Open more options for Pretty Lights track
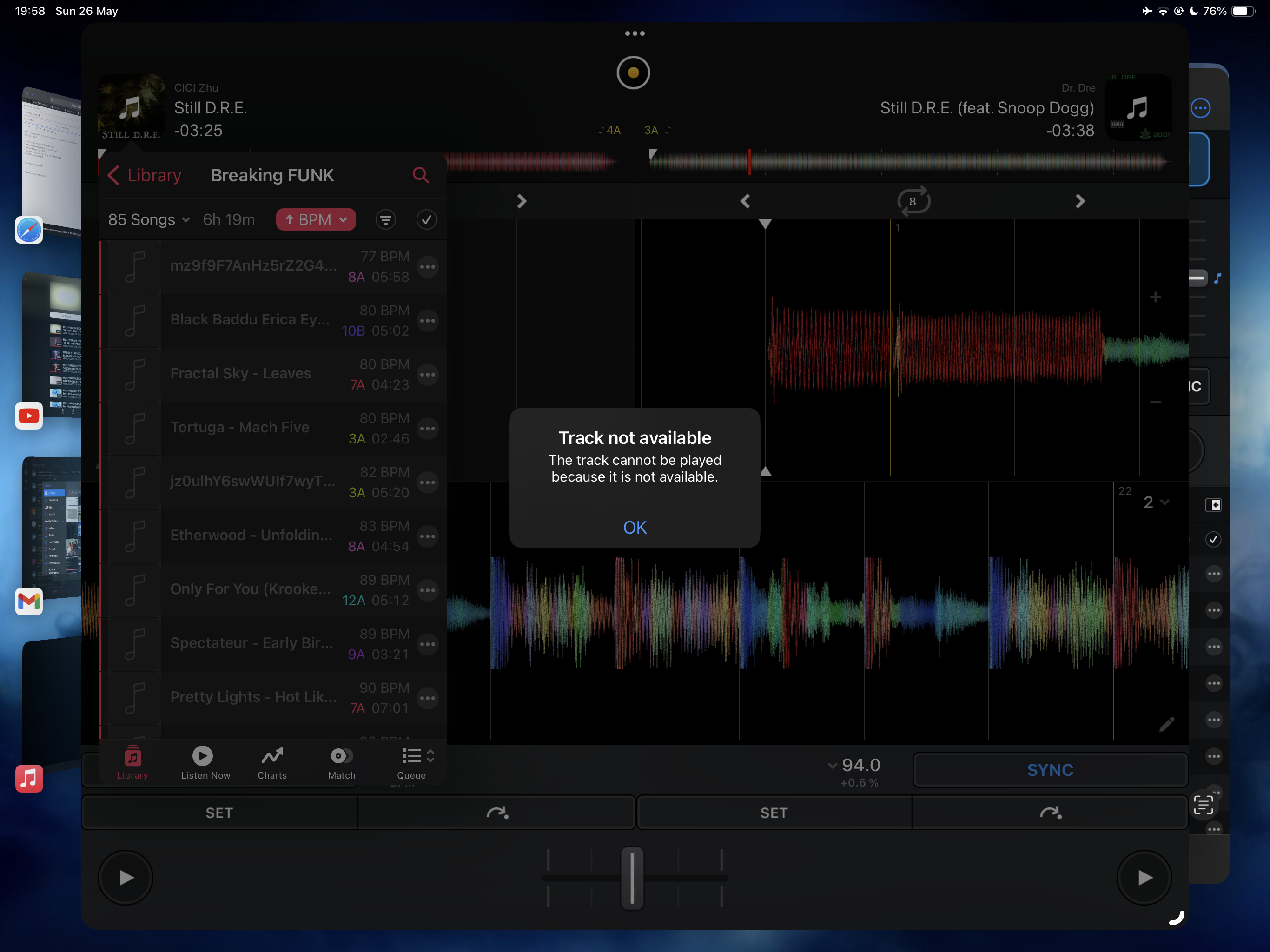 pos(427,698)
